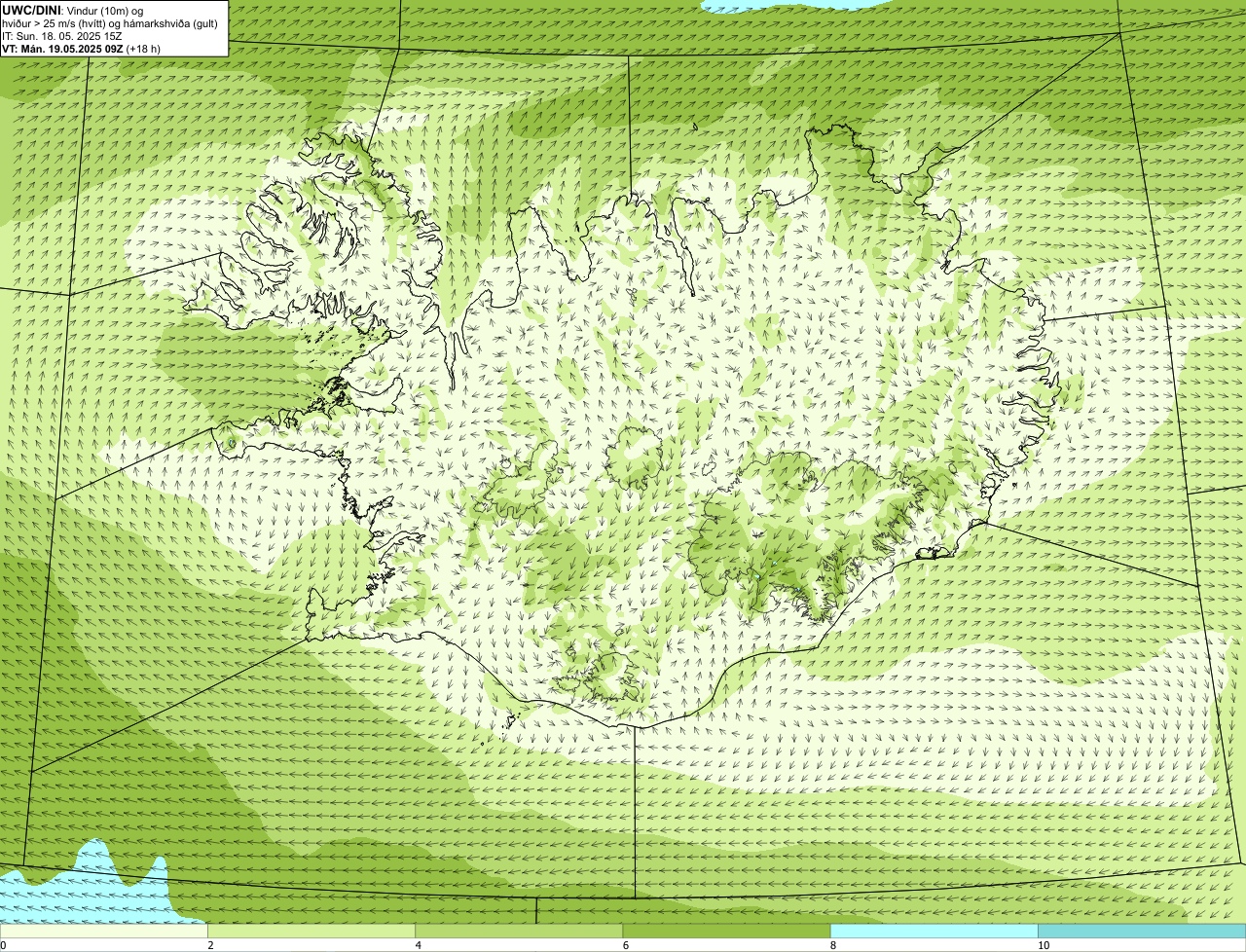Click the scale label '6'
The image size is (1246, 952).
tap(625, 945)
